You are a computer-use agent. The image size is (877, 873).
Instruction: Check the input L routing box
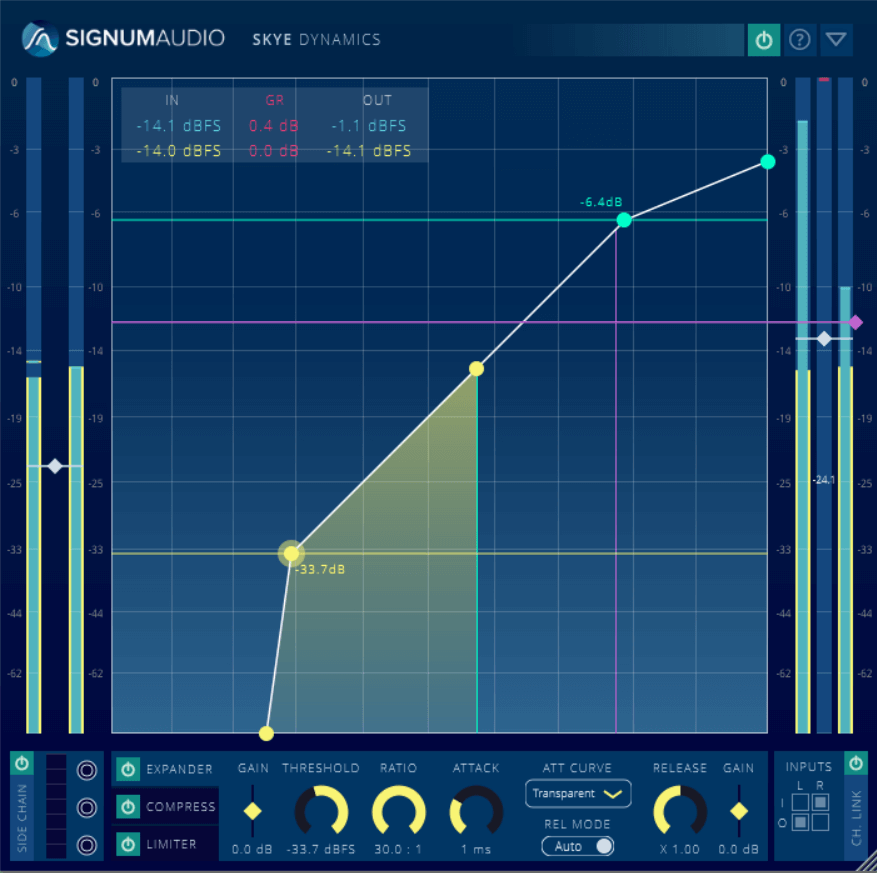(800, 802)
